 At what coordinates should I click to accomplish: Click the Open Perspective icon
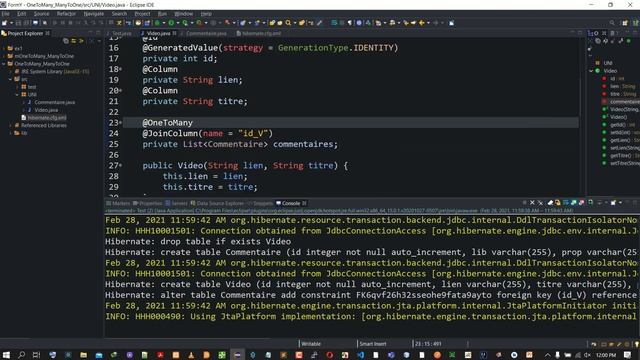tap(625, 23)
